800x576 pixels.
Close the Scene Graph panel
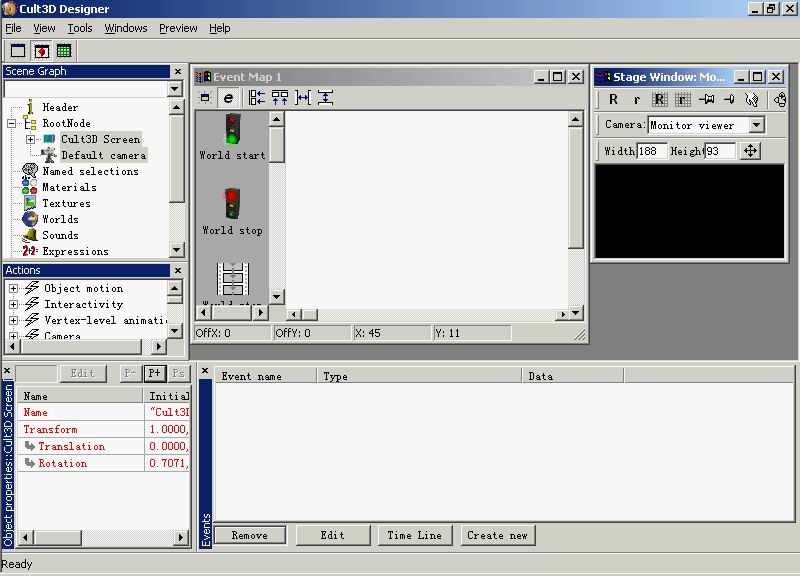pyautogui.click(x=178, y=71)
